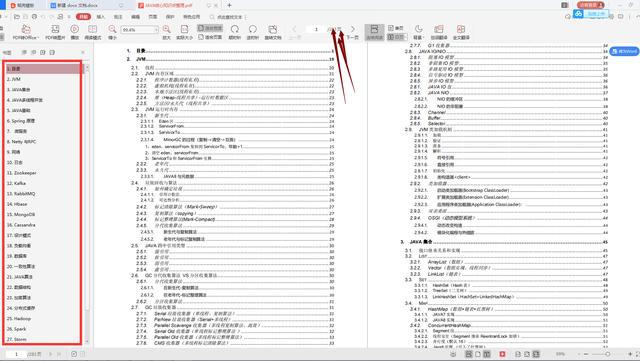Click the print icon in quick toolbar
Viewport: 640px width, 361px height.
coord(34,17)
